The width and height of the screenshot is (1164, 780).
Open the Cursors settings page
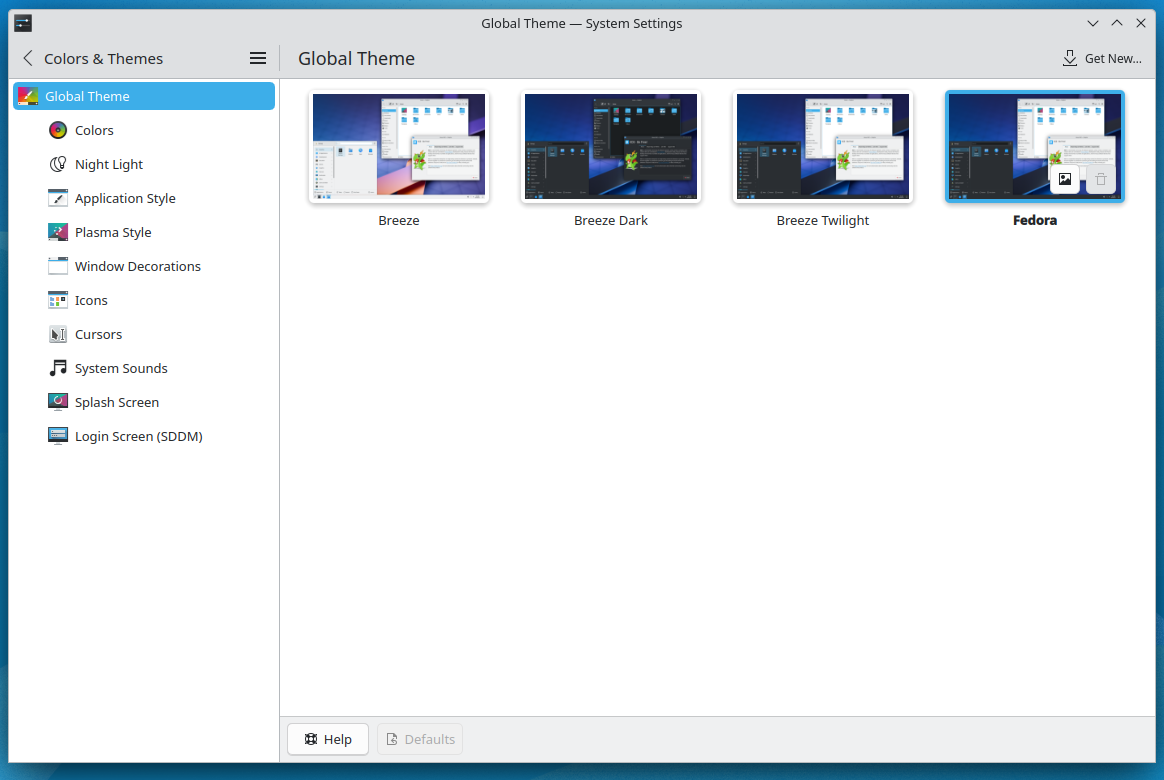(x=144, y=335)
